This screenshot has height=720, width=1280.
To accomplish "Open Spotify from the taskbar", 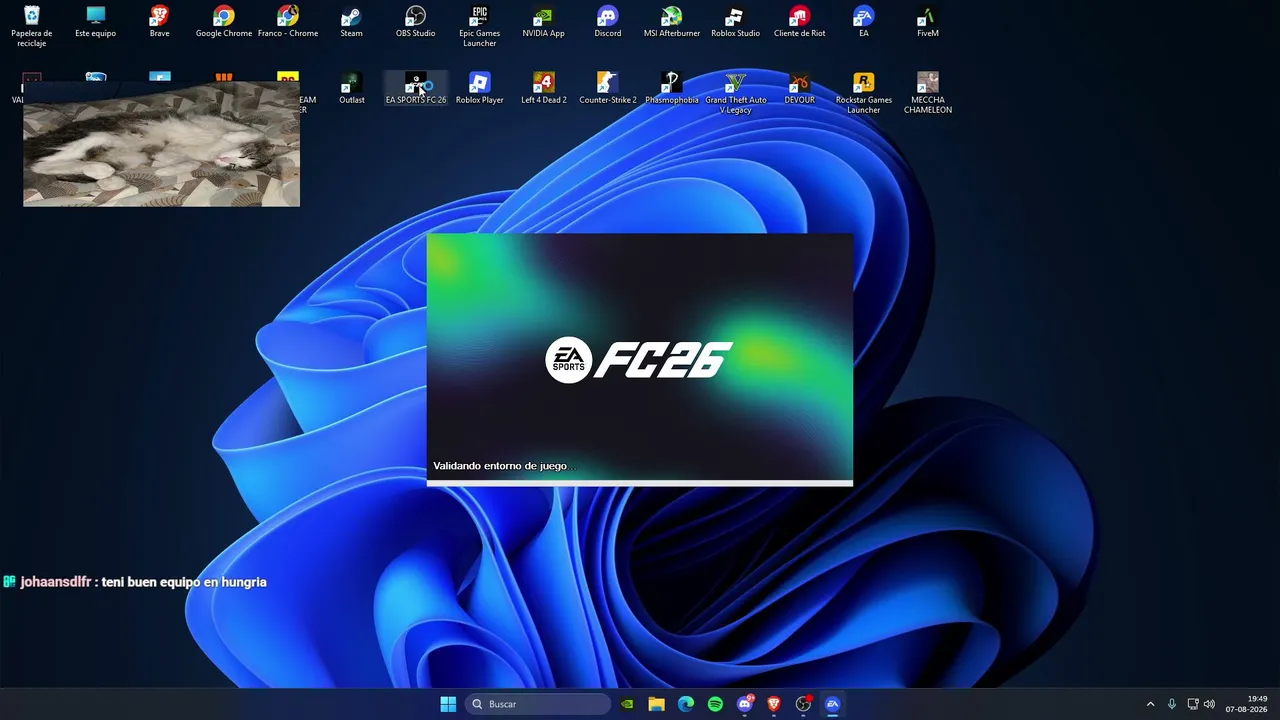I will pyautogui.click(x=715, y=704).
